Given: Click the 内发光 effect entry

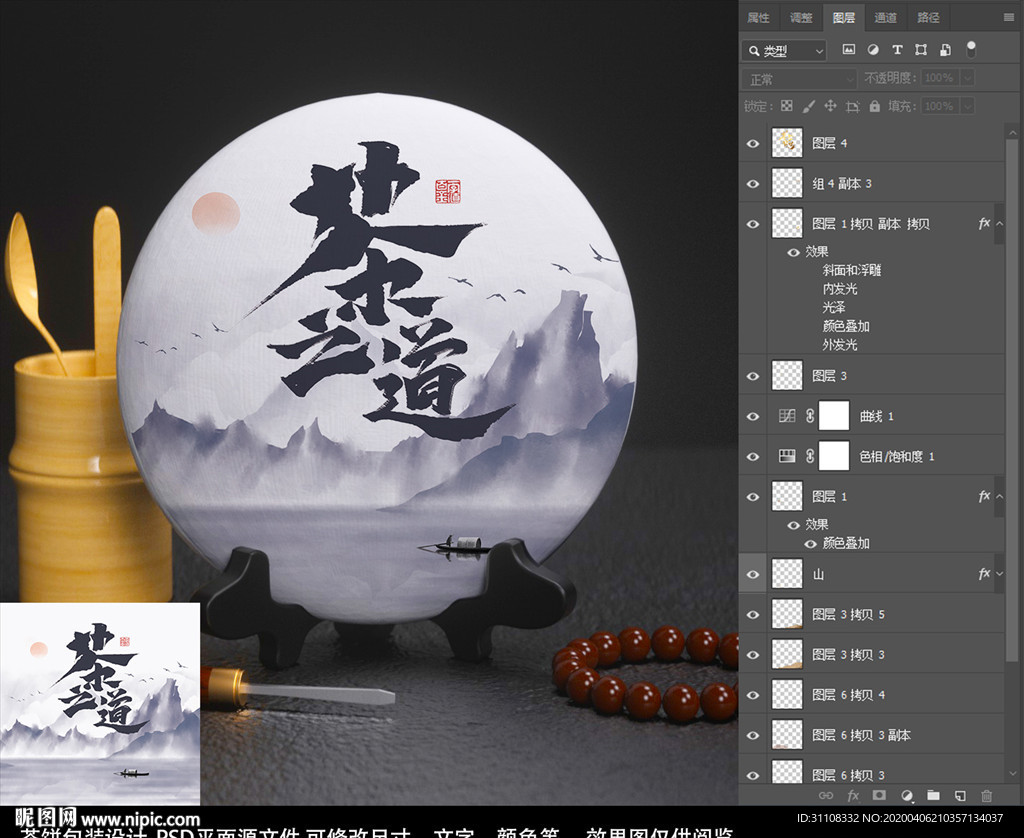Looking at the screenshot, I should click(840, 289).
